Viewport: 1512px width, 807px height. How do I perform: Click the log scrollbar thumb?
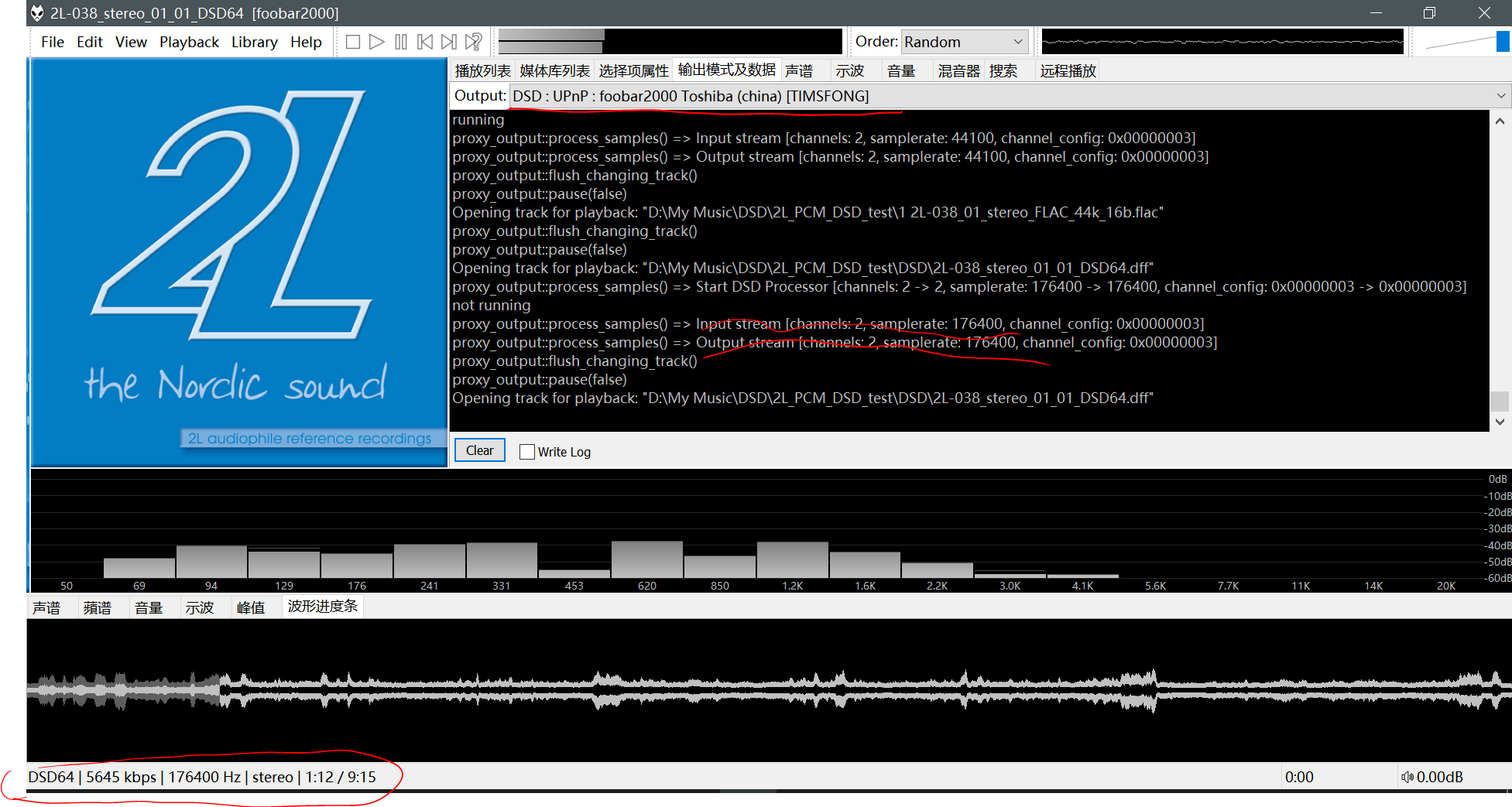(1500, 402)
